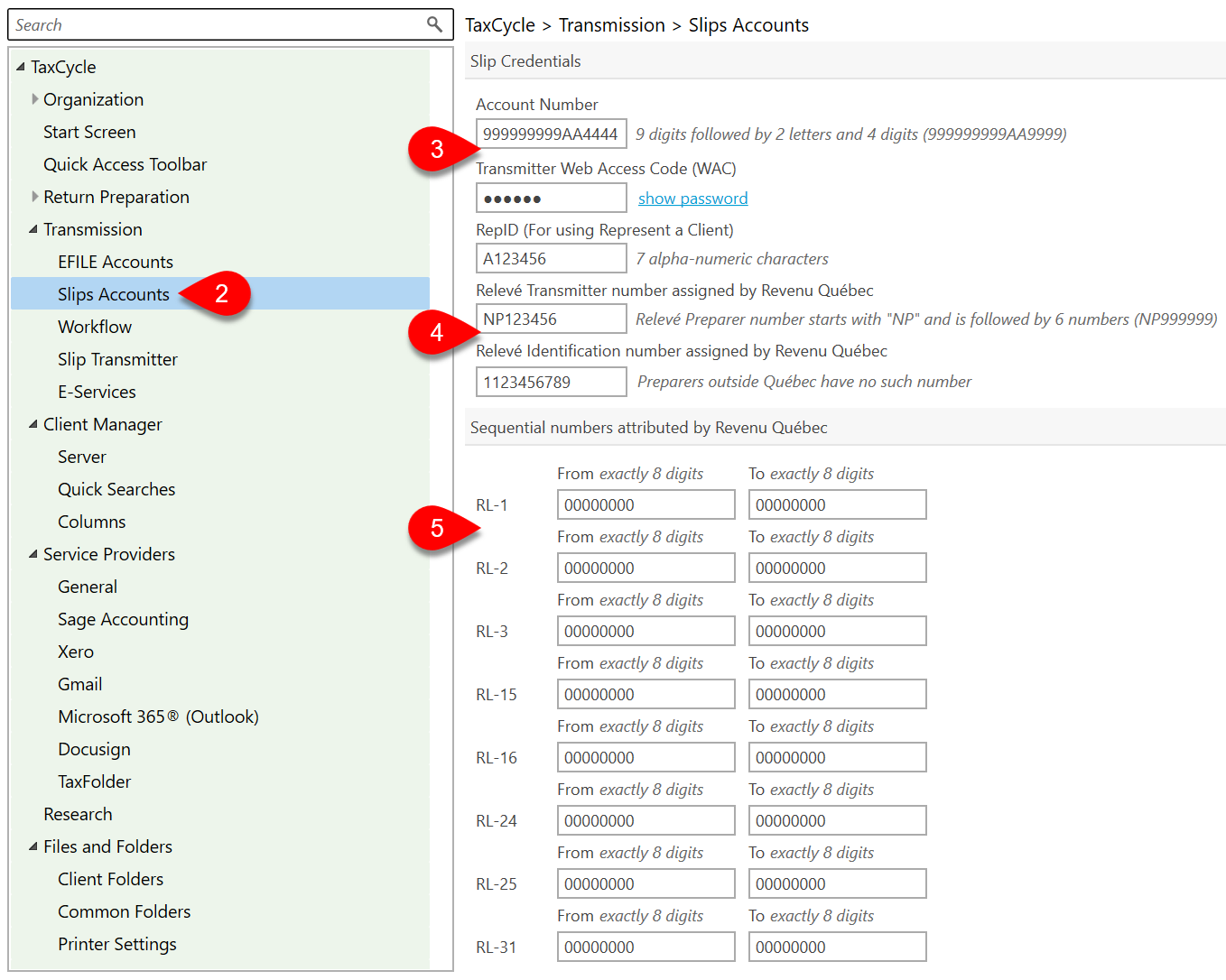Open Printer Settings page

point(117,944)
